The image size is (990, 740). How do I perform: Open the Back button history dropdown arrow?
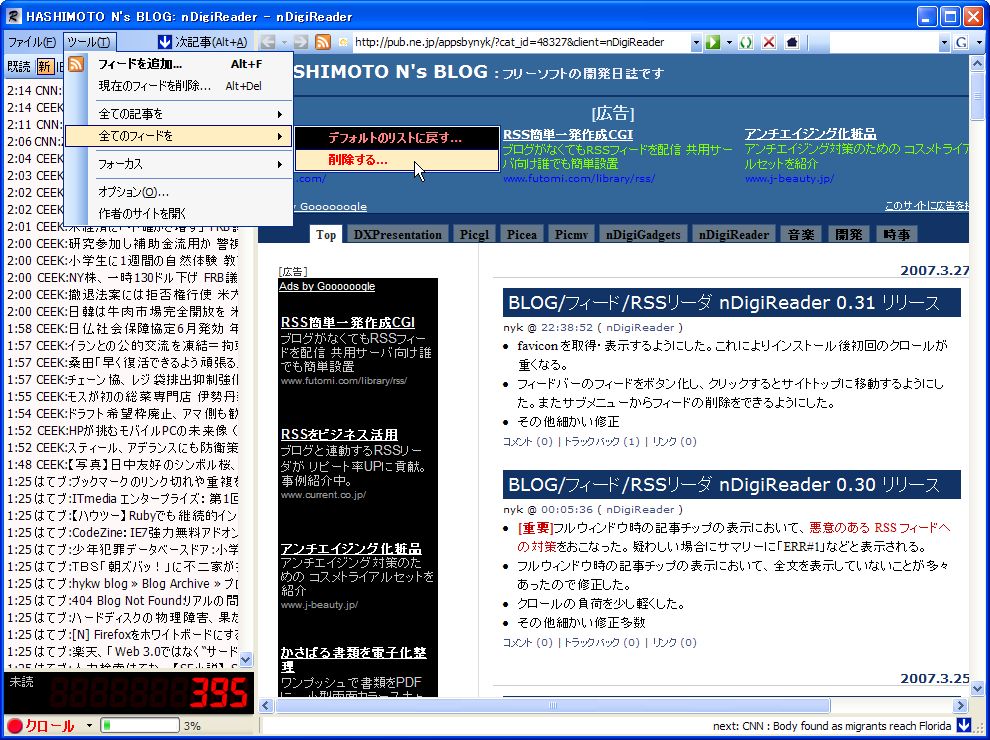(284, 42)
